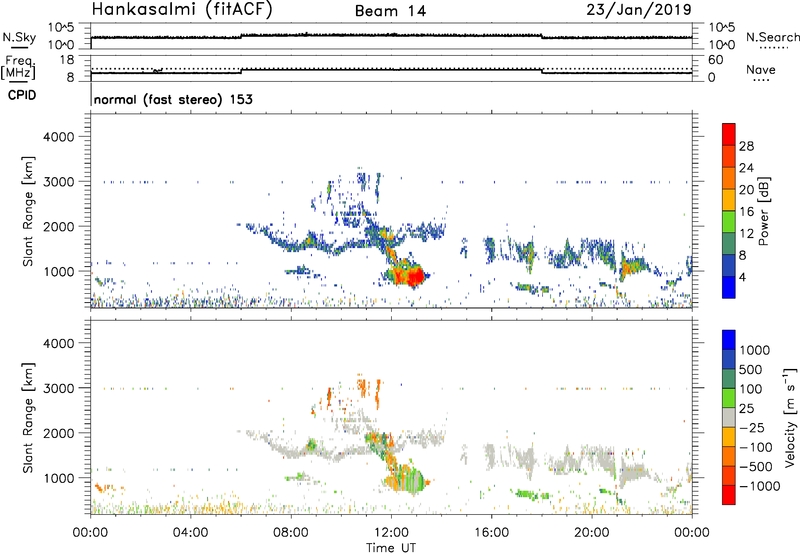Select the "Beam 14" heading text

point(390,11)
